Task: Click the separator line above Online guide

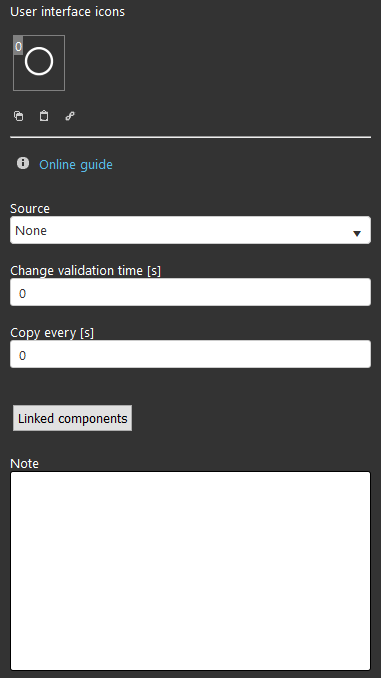Action: click(x=190, y=137)
